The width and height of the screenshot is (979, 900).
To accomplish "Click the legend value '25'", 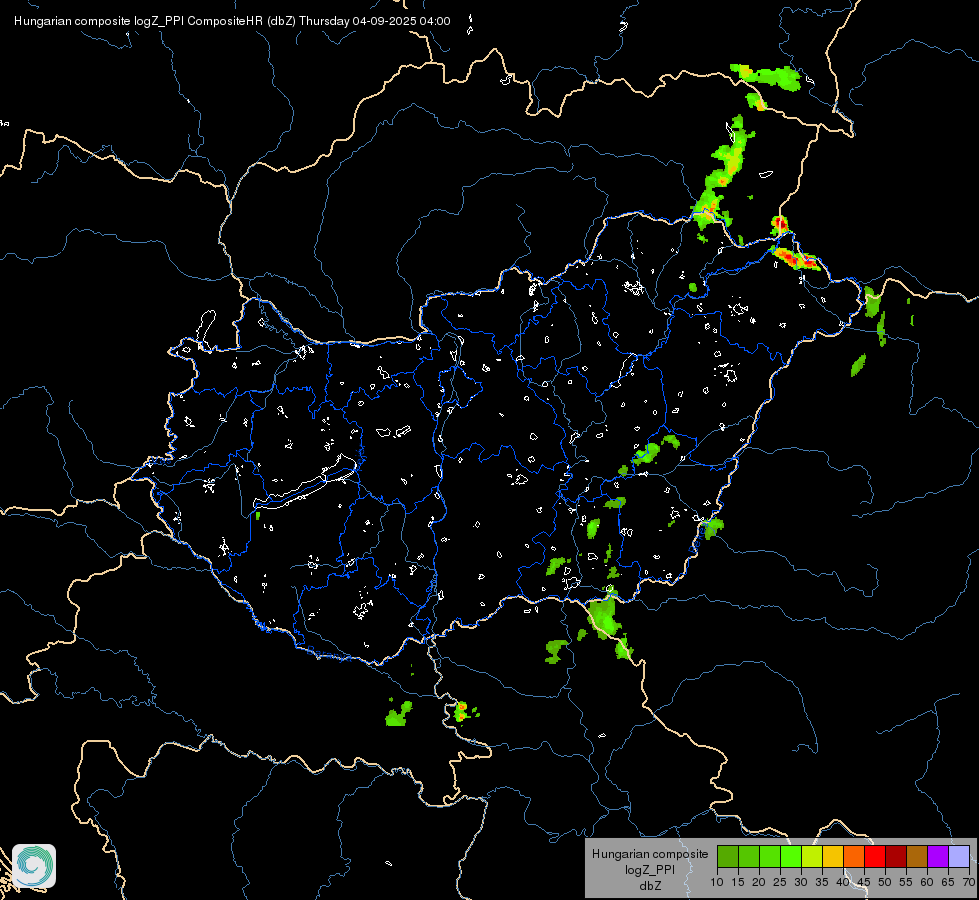I will (780, 882).
